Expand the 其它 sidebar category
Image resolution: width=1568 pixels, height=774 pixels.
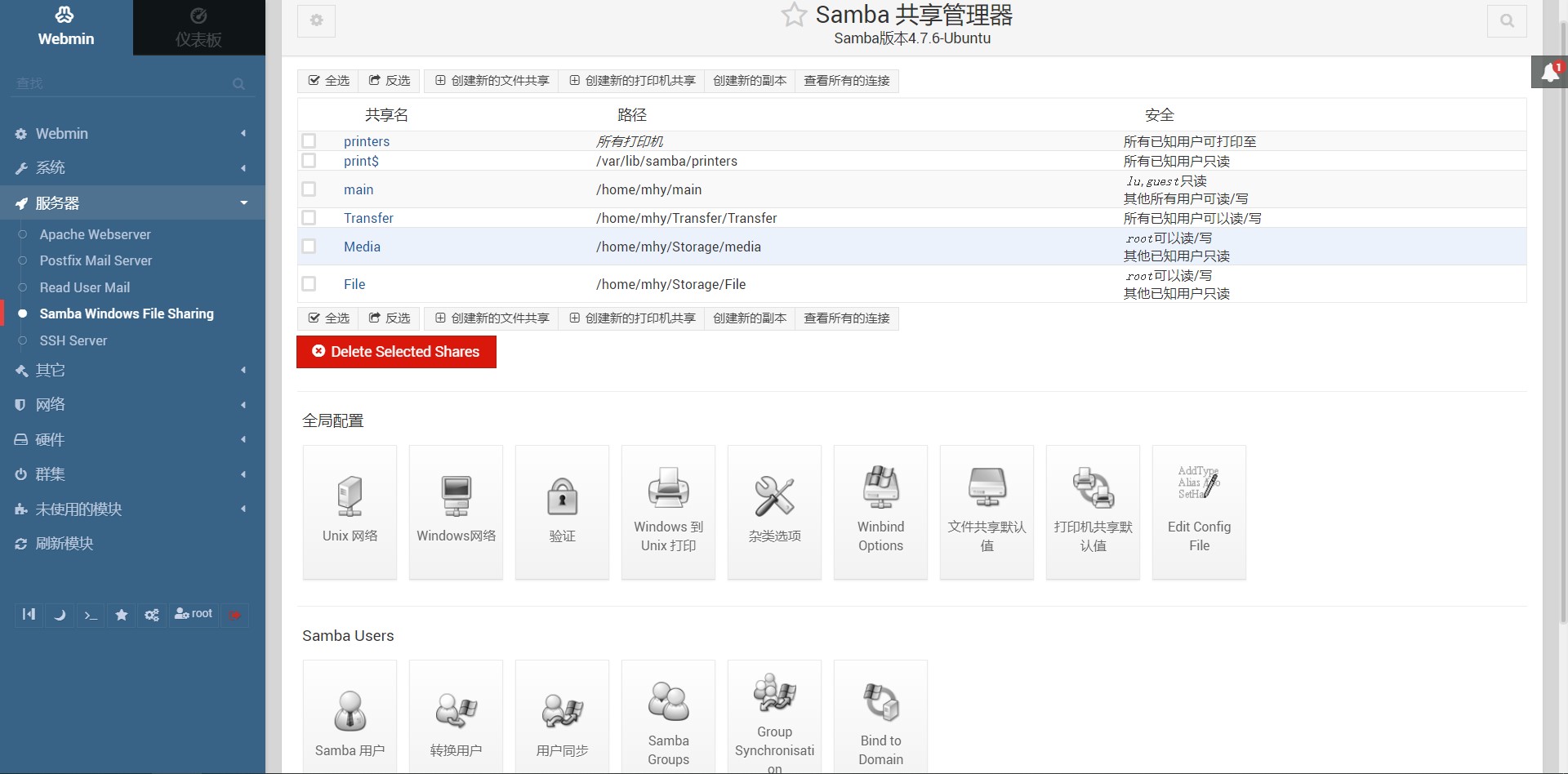pos(132,370)
